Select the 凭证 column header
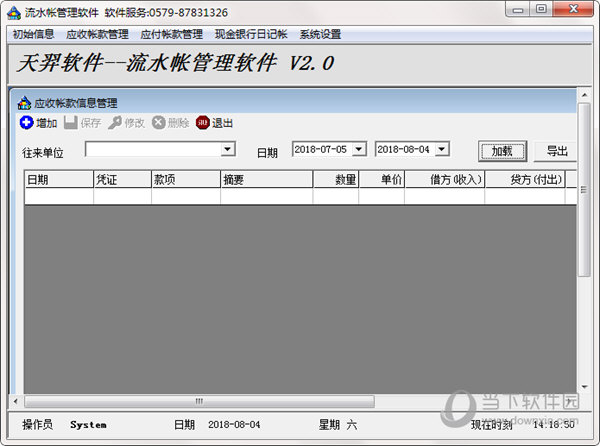 pos(122,179)
